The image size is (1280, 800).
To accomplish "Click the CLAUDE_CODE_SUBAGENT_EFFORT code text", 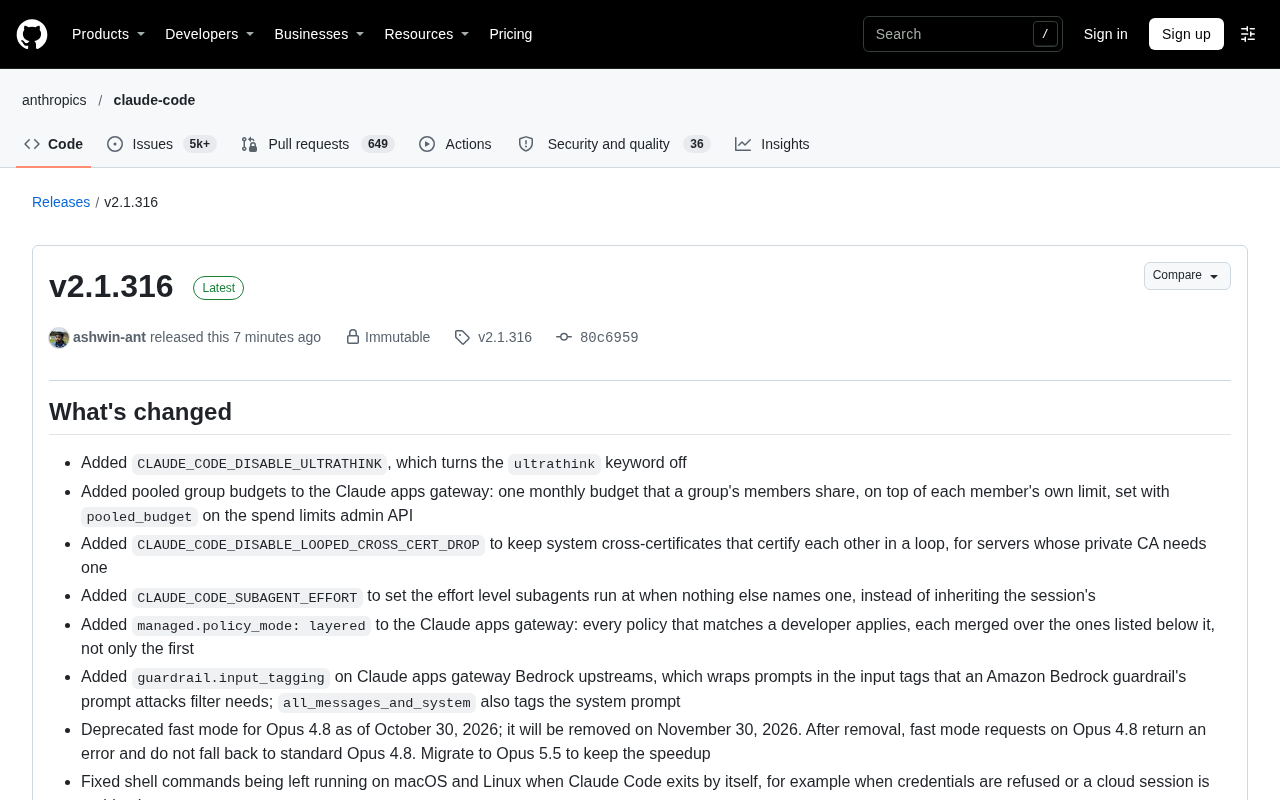I will tap(247, 598).
